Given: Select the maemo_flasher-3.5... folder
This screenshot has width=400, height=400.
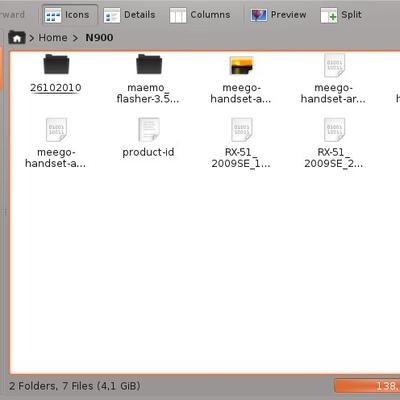Looking at the screenshot, I should 148,79.
